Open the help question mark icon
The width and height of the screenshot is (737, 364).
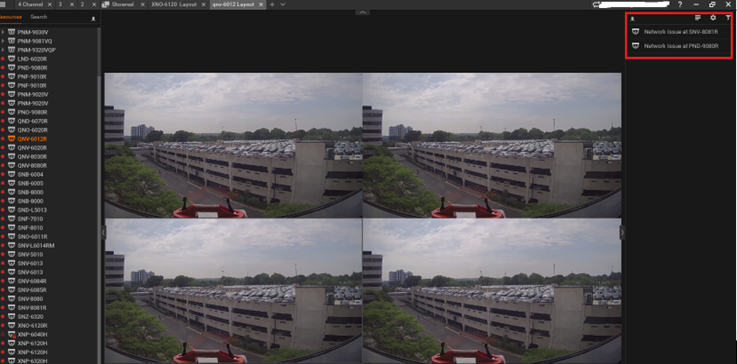(x=680, y=4)
